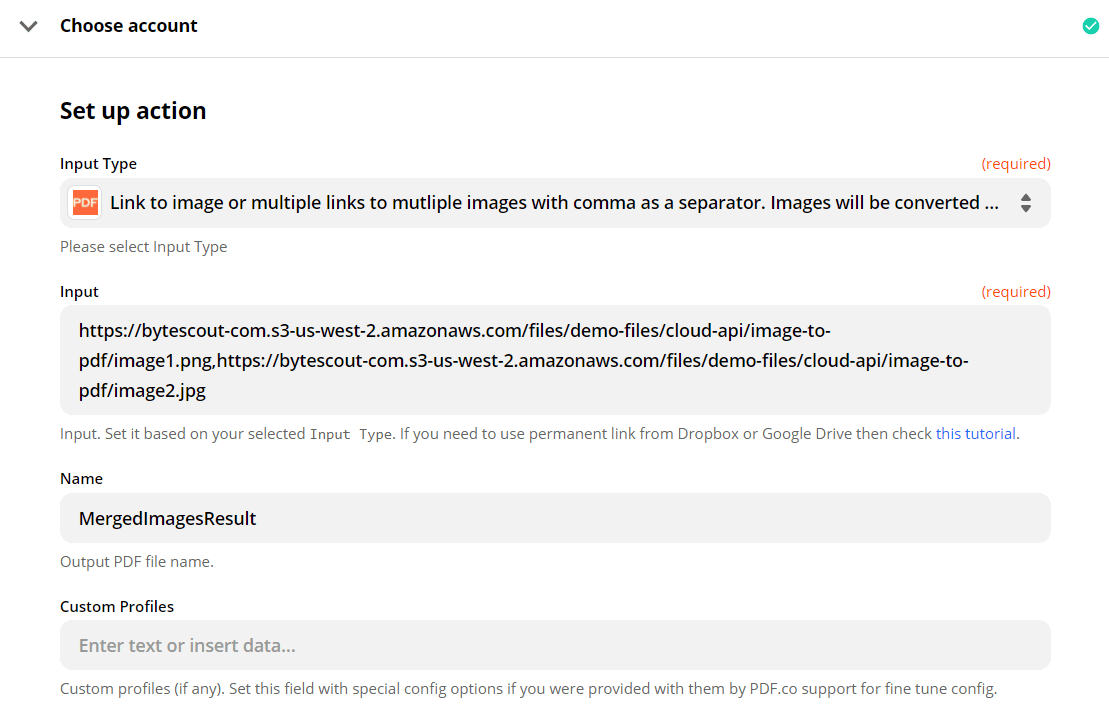This screenshot has width=1109, height=715.
Task: Click the chevron beside Choose account
Action: [28, 25]
